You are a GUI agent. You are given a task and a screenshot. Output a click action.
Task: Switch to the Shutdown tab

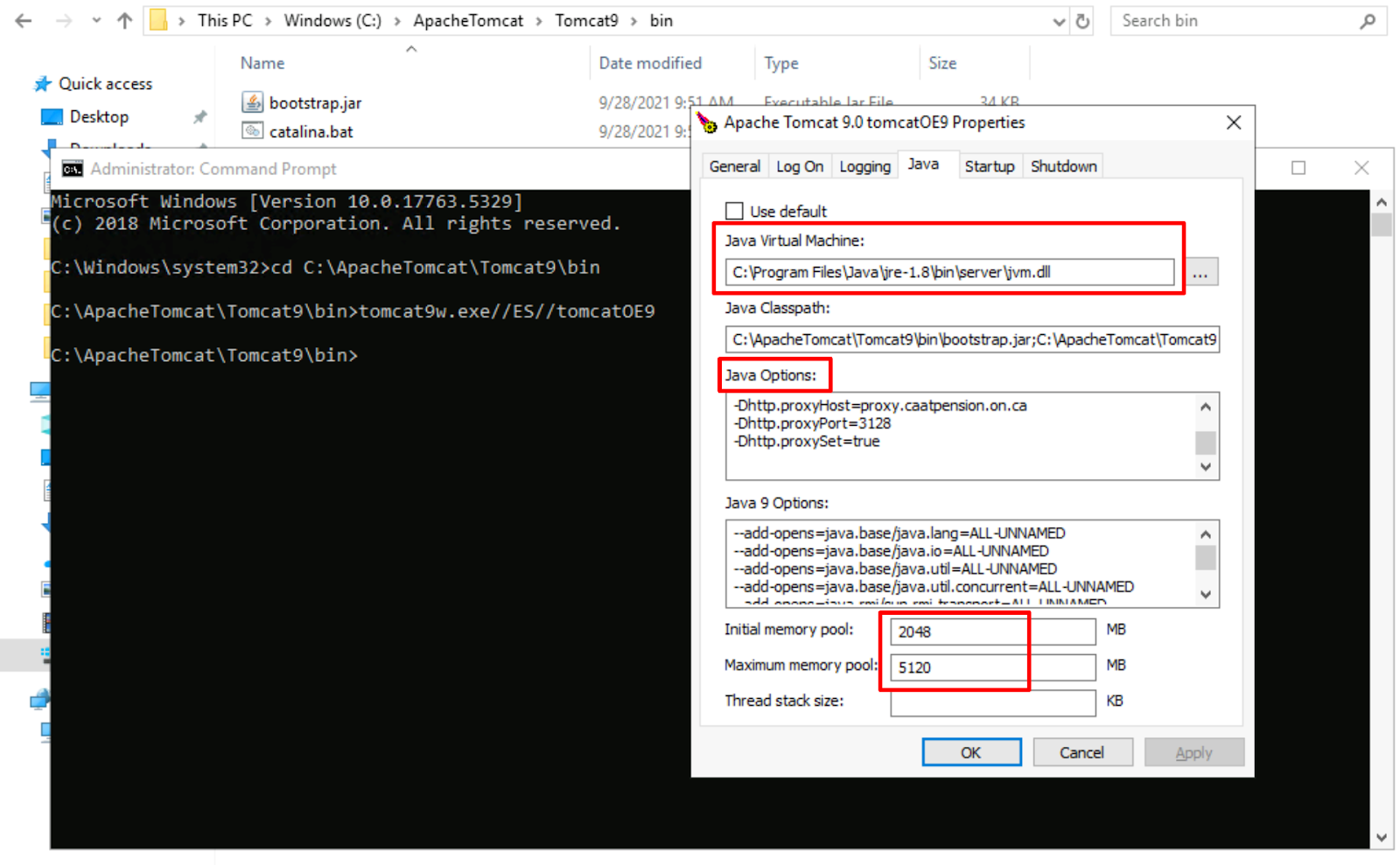1063,166
